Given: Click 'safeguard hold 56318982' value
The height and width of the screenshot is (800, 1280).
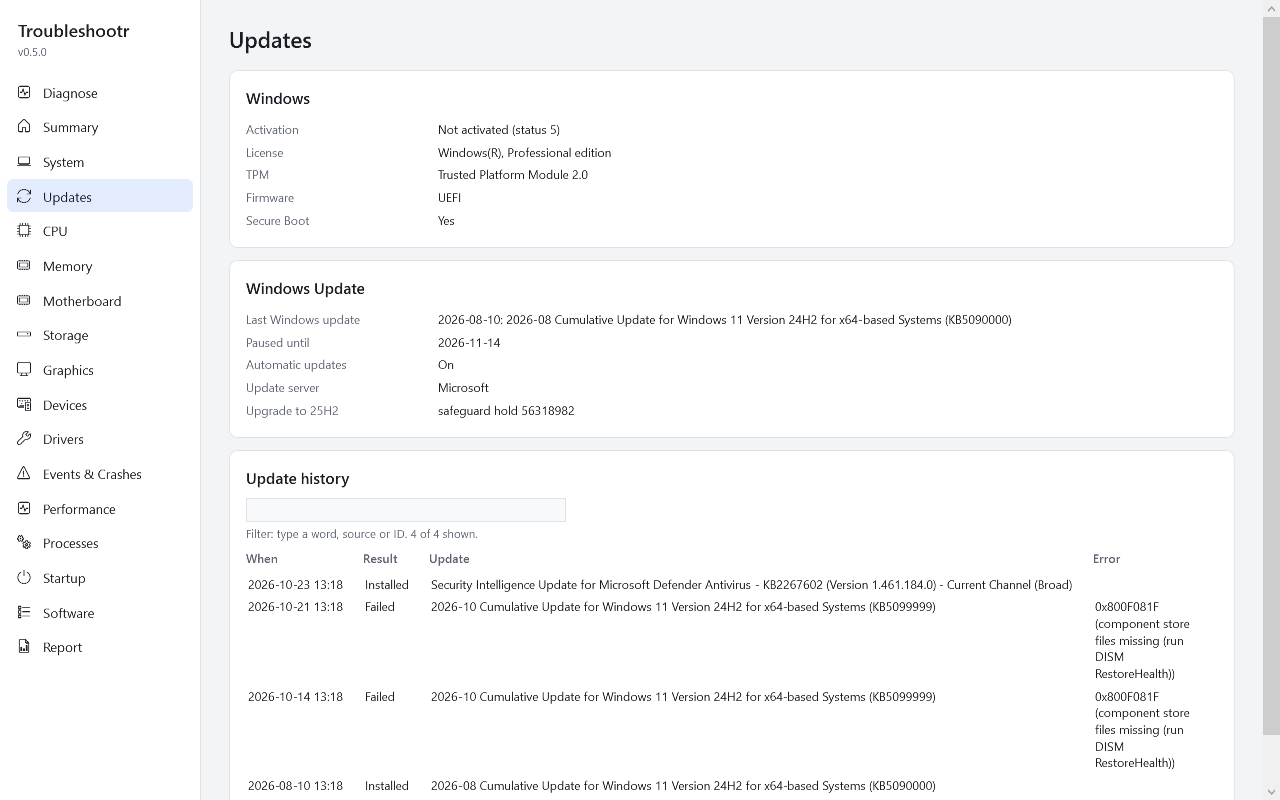Looking at the screenshot, I should pos(506,411).
